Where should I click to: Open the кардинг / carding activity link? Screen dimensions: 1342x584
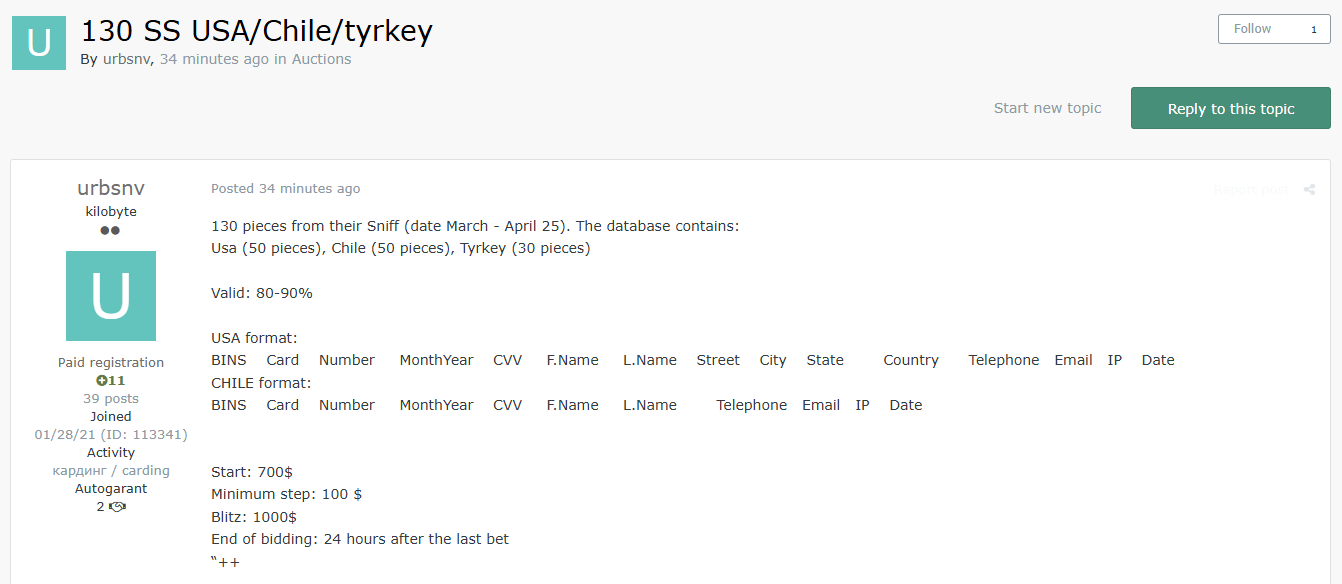click(x=111, y=471)
